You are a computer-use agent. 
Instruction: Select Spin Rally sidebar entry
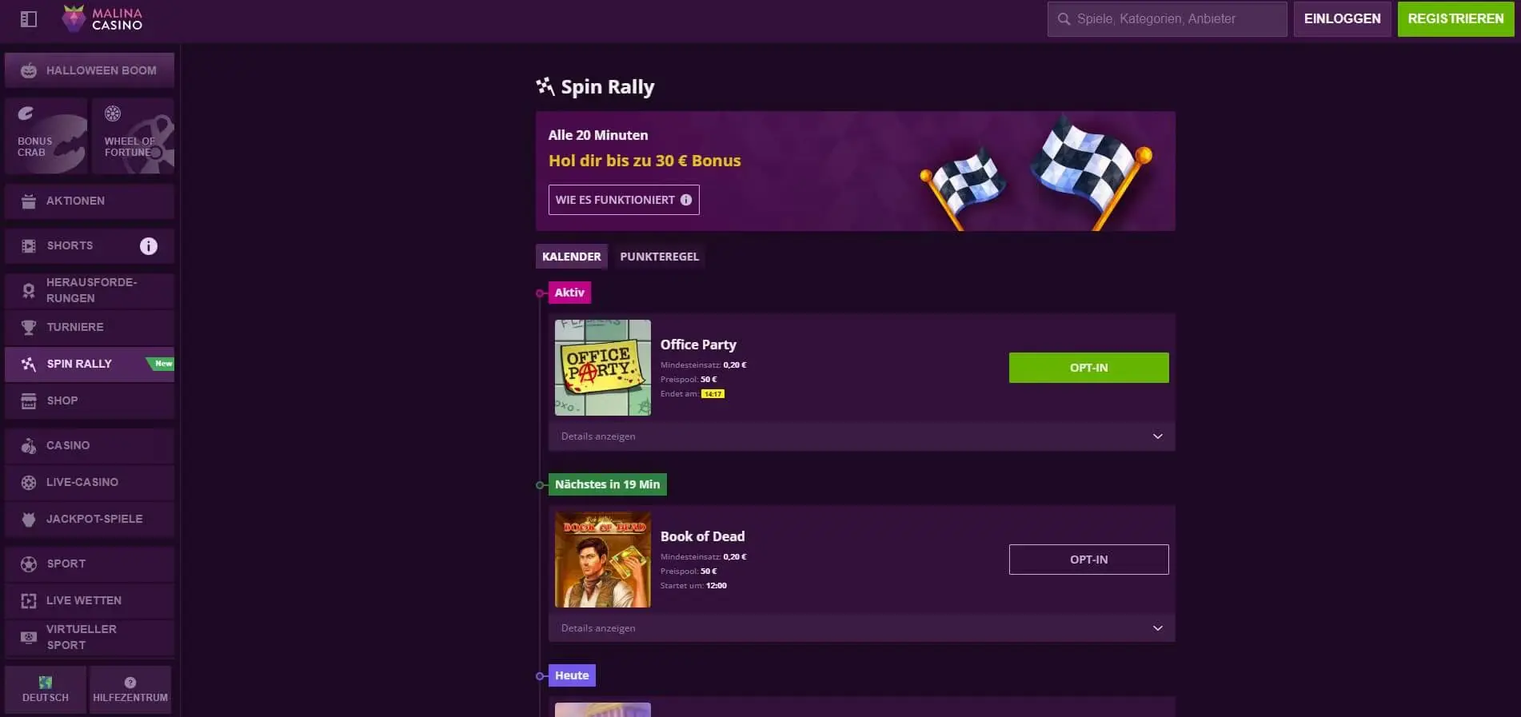(x=89, y=364)
